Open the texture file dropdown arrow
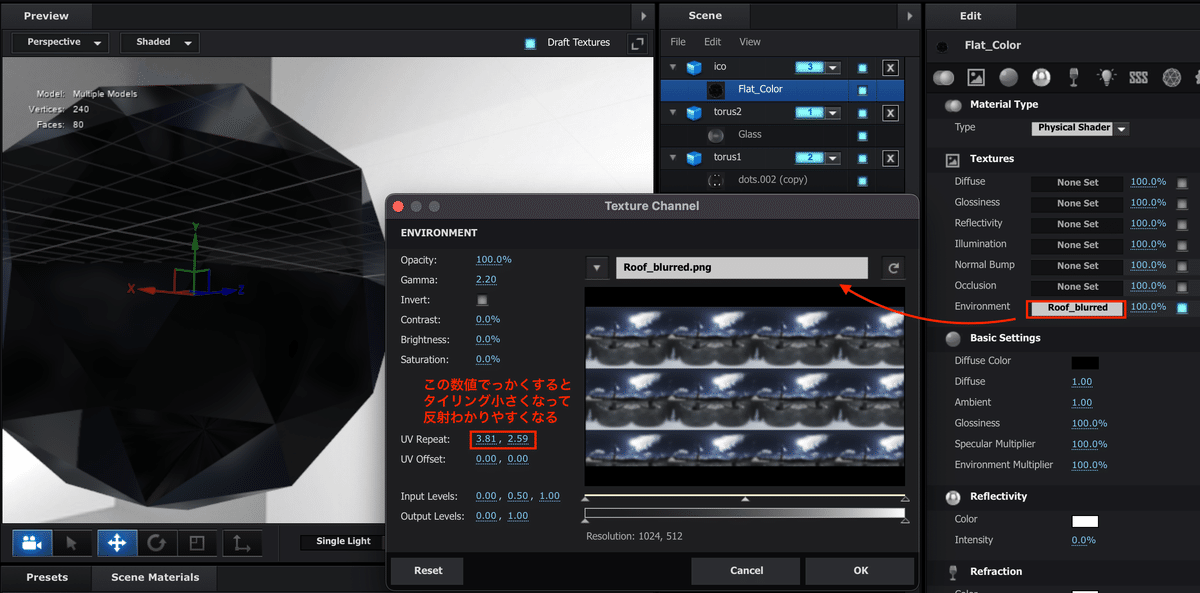Image resolution: width=1200 pixels, height=593 pixels. 597,268
